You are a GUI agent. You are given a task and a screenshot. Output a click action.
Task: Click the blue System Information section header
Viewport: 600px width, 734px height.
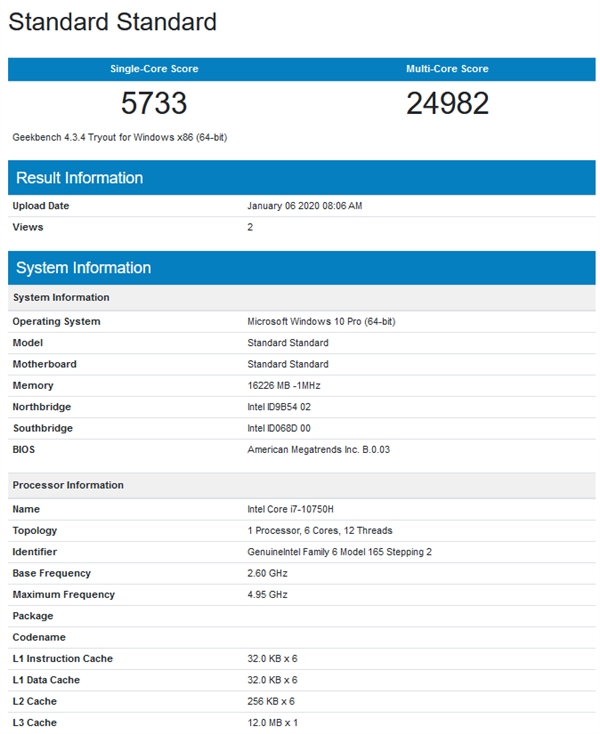pyautogui.click(x=84, y=268)
